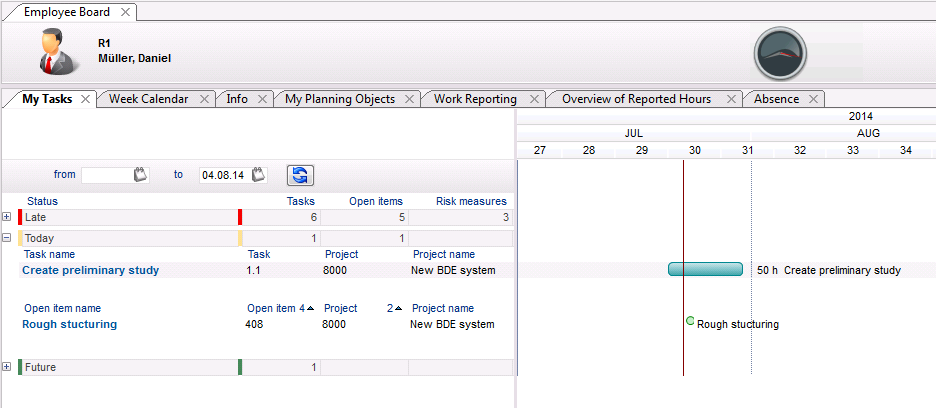Collapse the Today status group
Viewport: 936px width, 408px height.
point(7,239)
